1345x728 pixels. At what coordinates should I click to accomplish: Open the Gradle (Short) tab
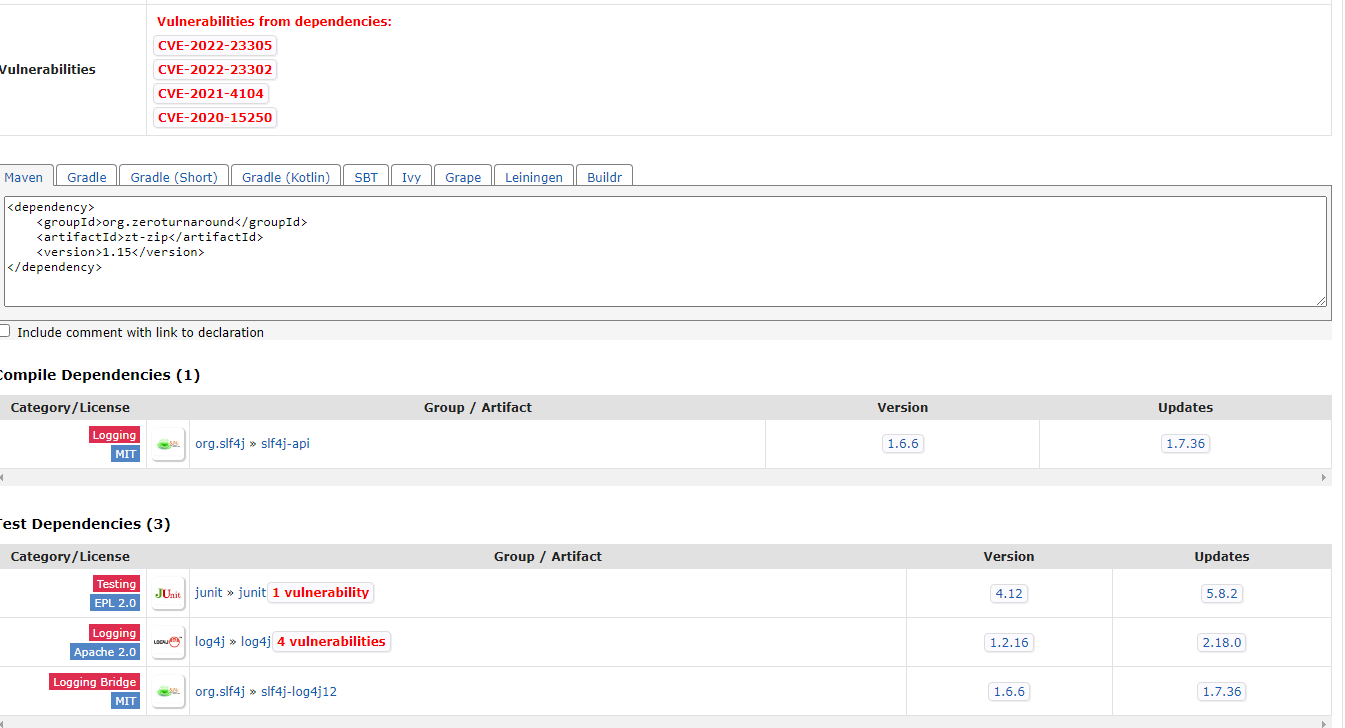[174, 176]
